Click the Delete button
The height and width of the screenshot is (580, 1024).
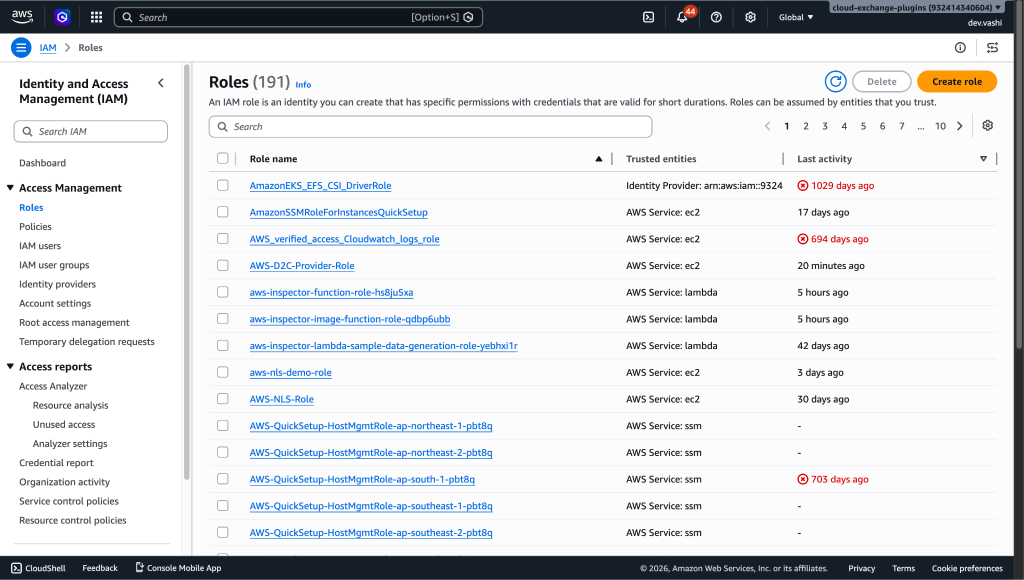tap(882, 82)
